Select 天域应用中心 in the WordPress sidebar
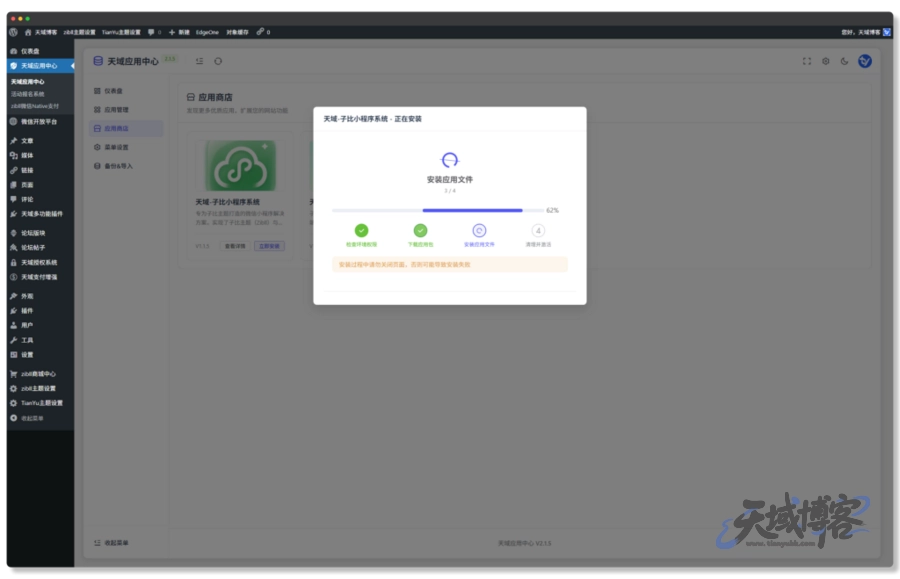 [40, 65]
